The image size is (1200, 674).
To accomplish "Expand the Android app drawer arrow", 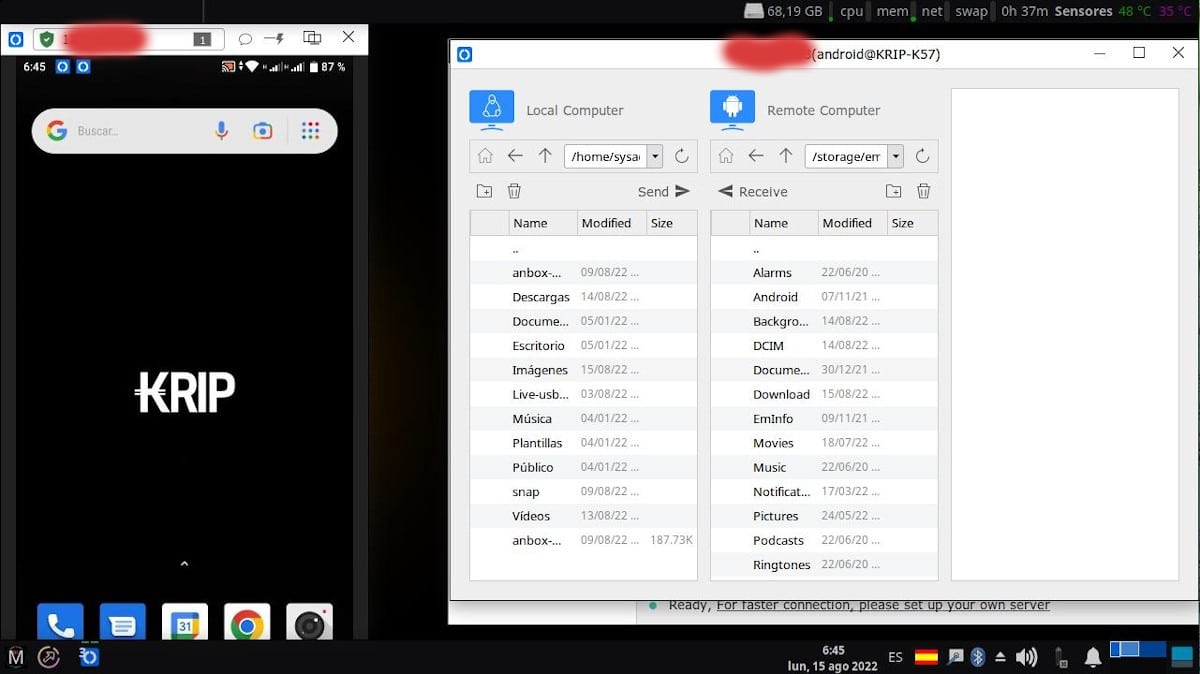I will [184, 564].
